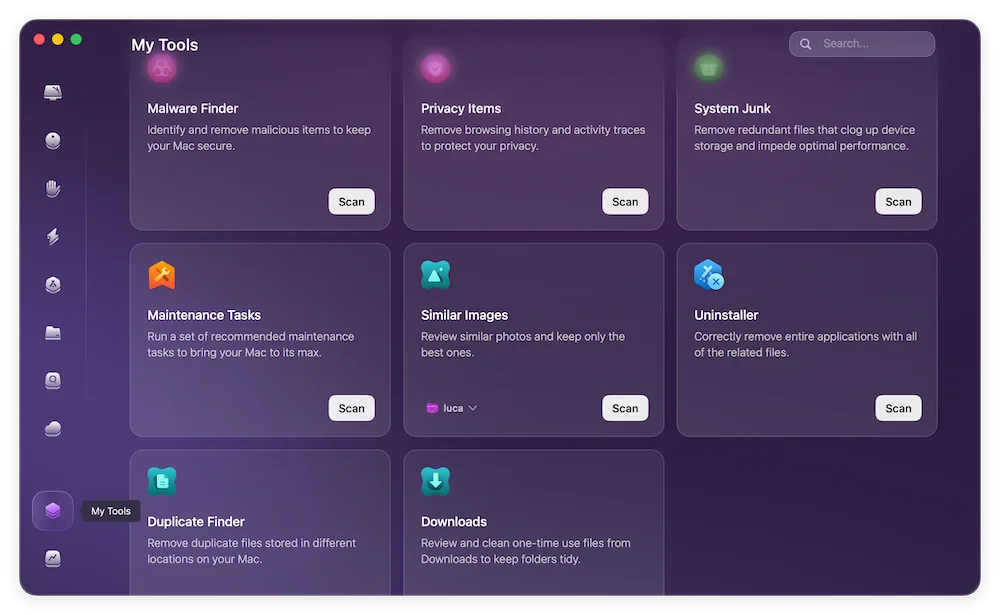
Task: Select the lightning bolt performance icon
Action: click(53, 236)
